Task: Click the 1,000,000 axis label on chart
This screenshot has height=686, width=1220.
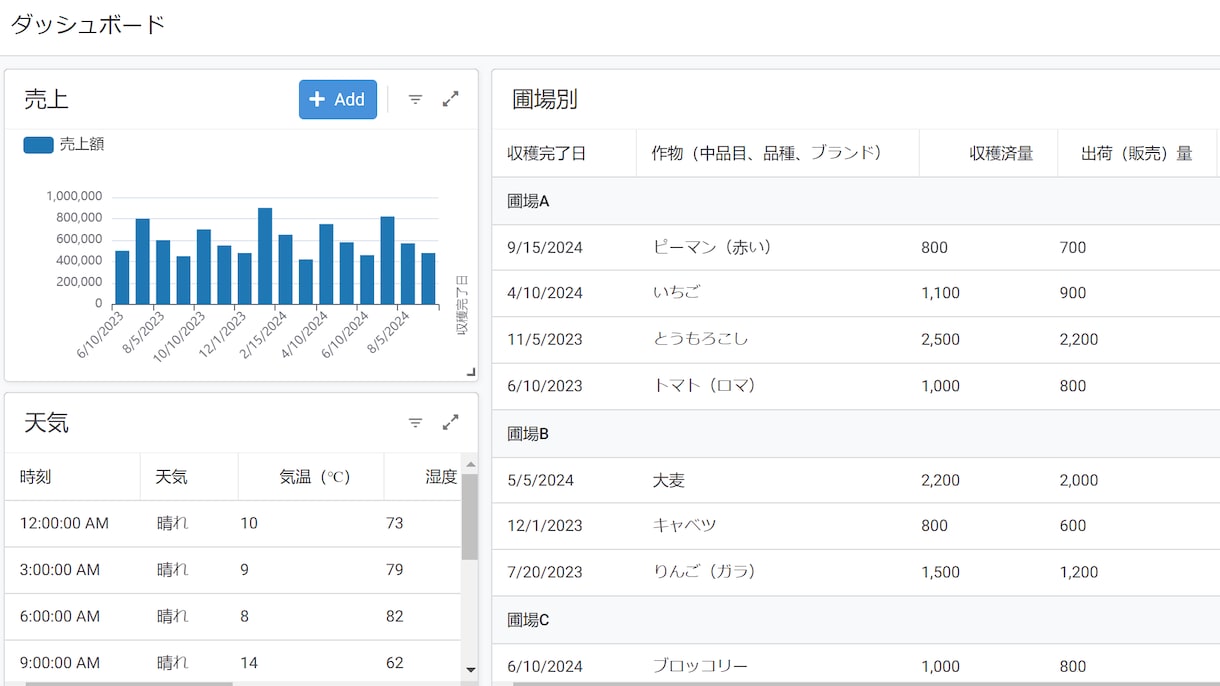Action: pos(74,196)
